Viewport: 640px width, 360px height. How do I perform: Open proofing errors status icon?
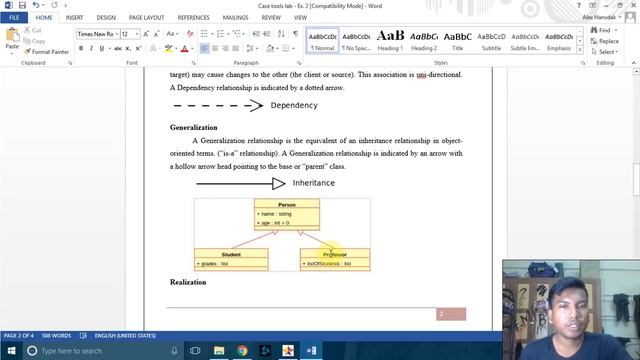83,336
